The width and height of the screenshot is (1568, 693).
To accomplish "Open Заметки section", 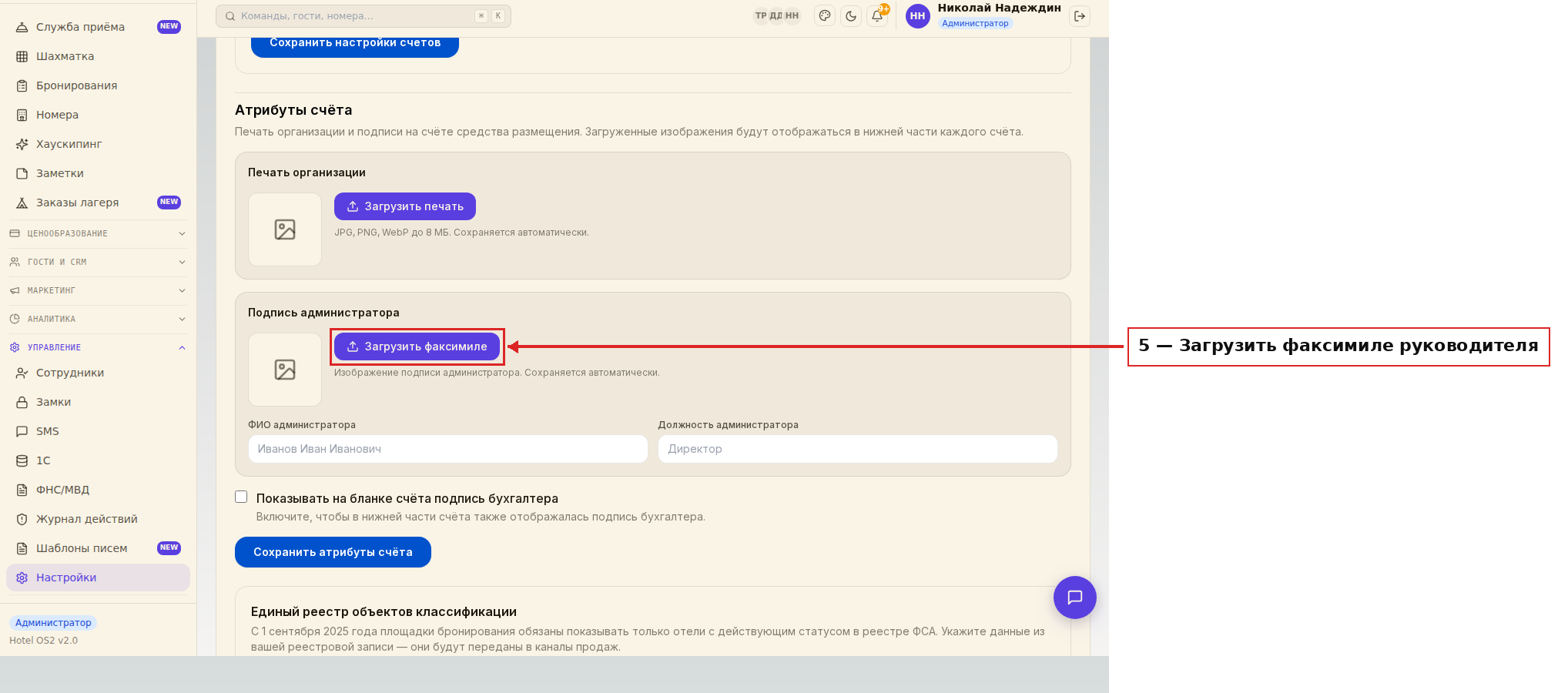I will pos(98,173).
